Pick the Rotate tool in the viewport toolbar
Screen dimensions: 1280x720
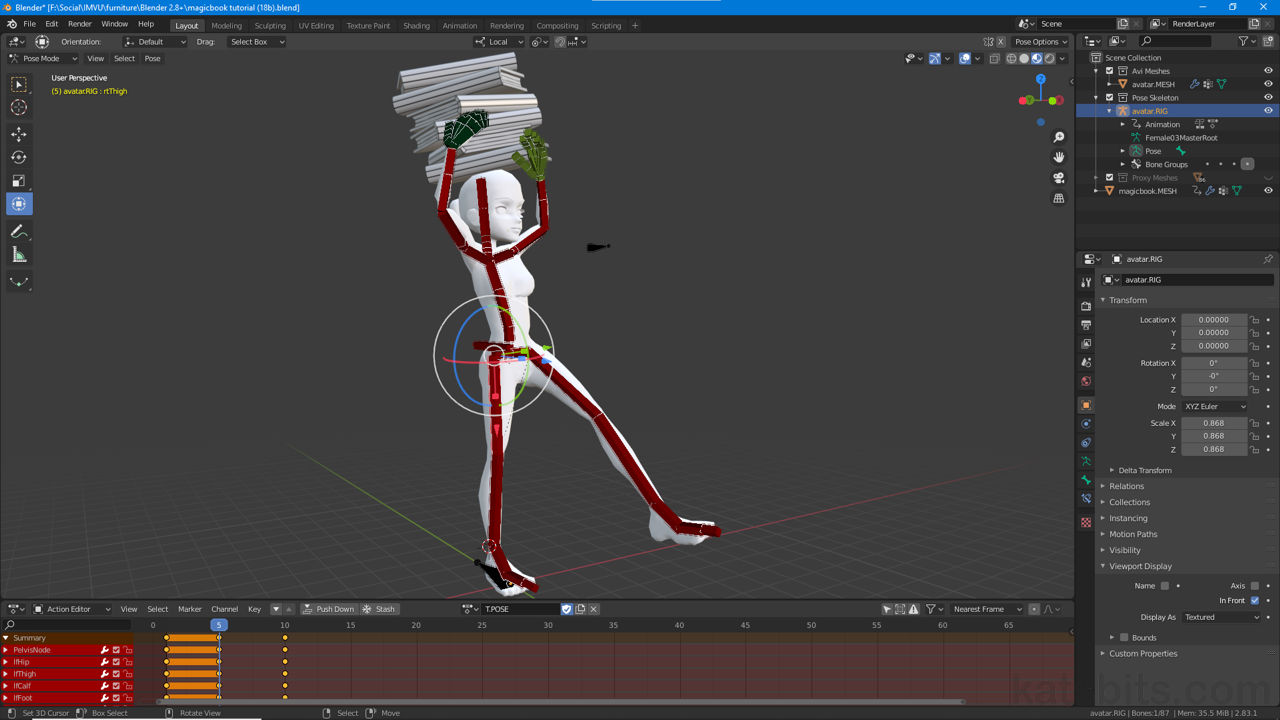coord(19,157)
